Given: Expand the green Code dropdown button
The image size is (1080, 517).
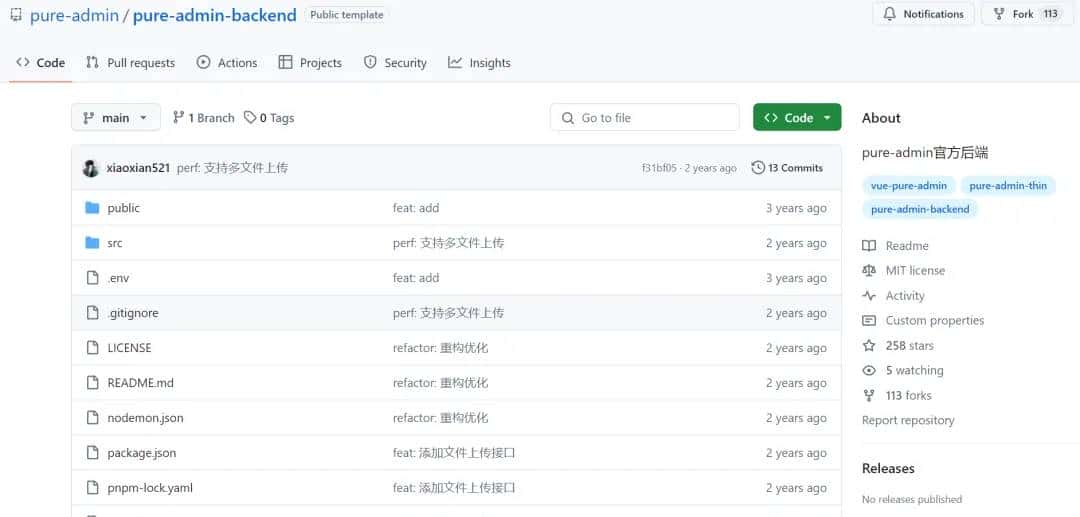Looking at the screenshot, I should tap(797, 118).
